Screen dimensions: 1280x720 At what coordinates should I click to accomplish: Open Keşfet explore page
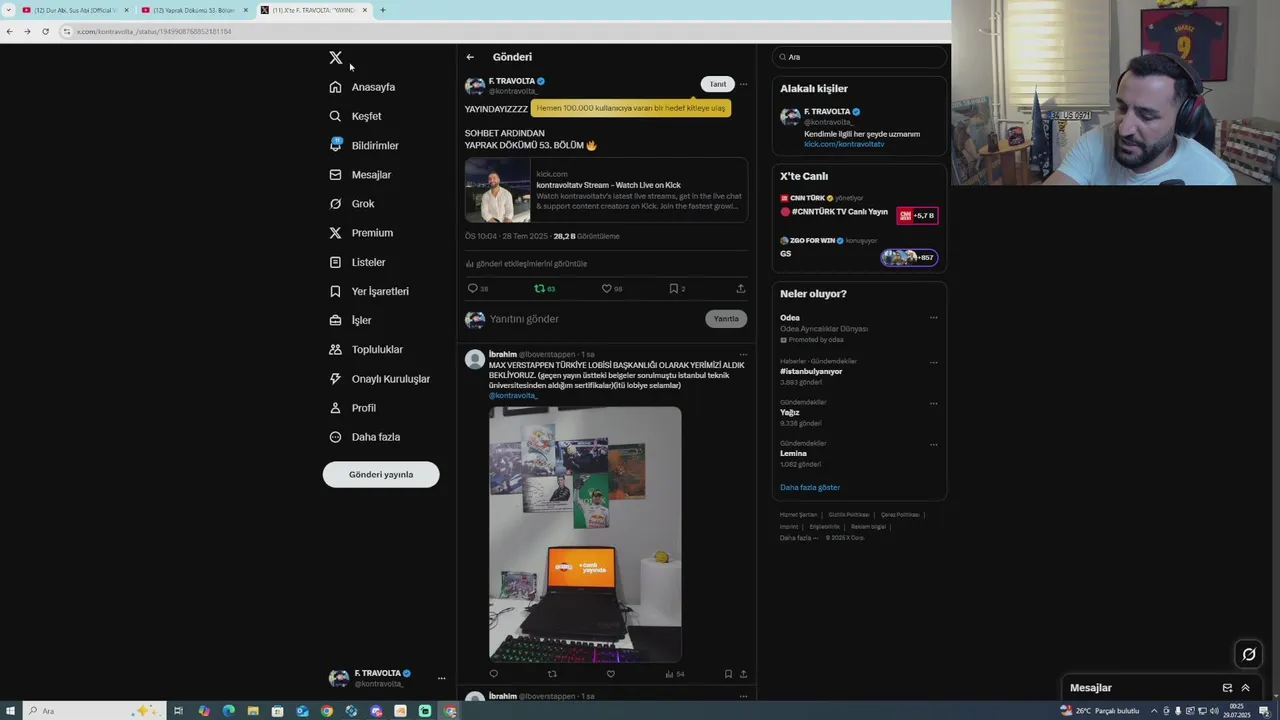click(355, 116)
